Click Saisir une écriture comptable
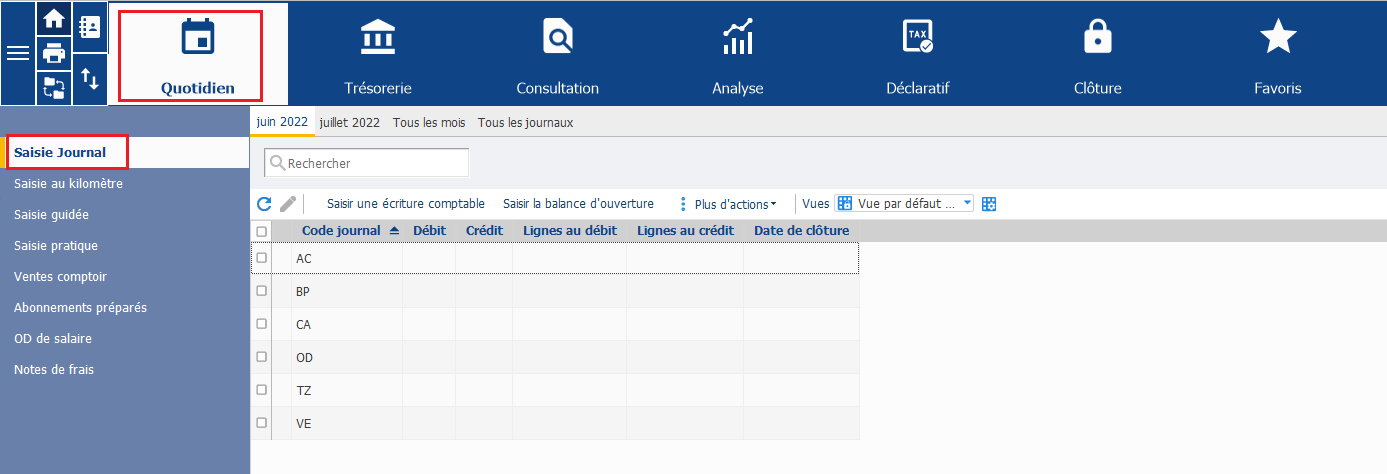 [x=406, y=204]
